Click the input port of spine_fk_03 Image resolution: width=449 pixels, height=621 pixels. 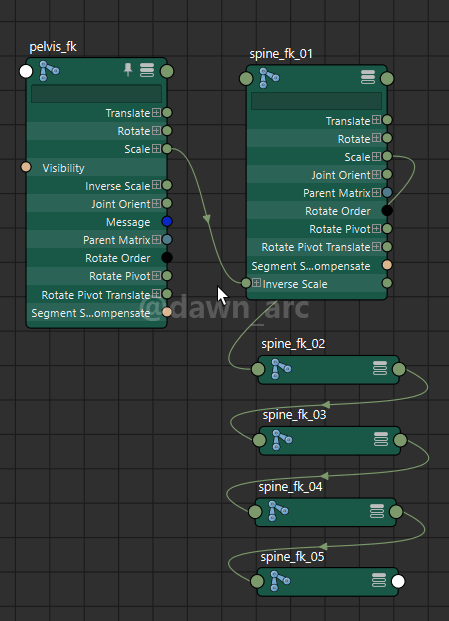pyautogui.click(x=259, y=440)
